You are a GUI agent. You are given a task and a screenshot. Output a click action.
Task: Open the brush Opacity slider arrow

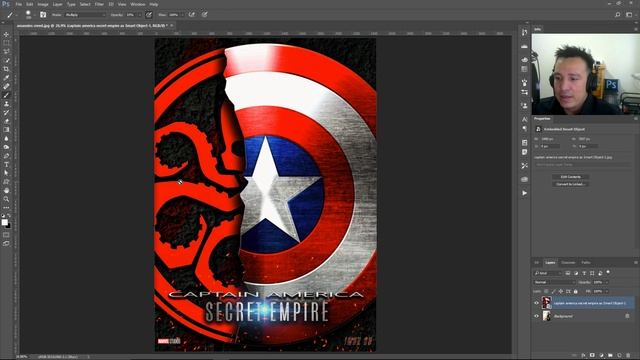pos(140,15)
